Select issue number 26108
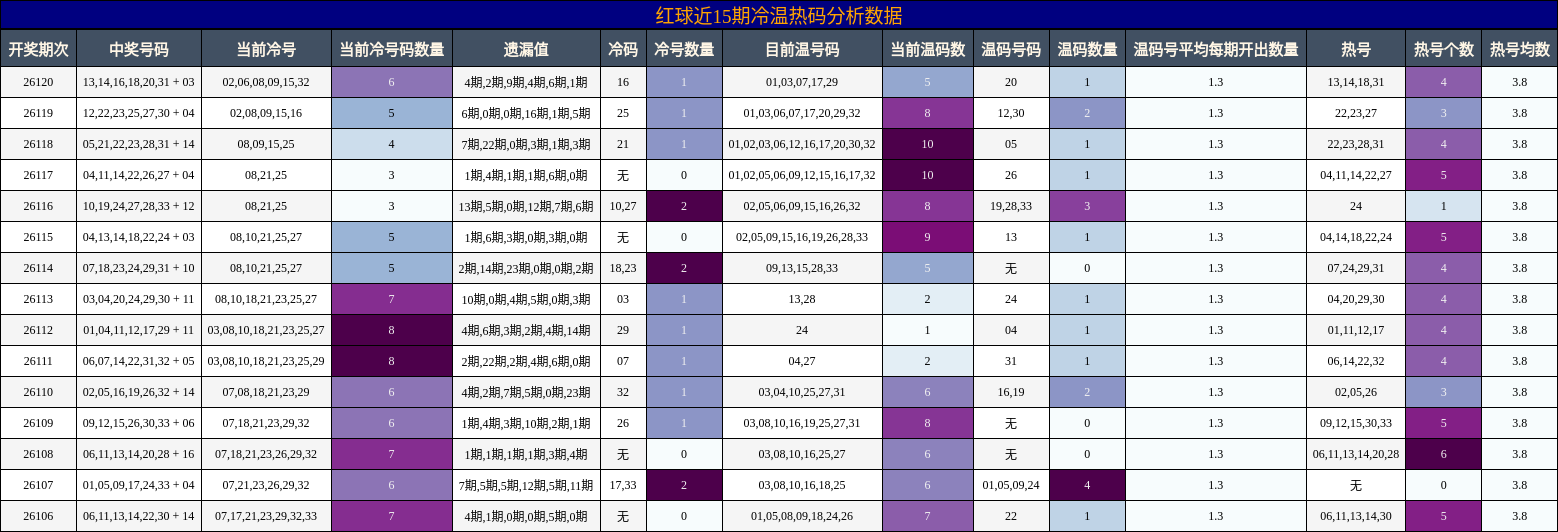1558x532 pixels. point(38,454)
